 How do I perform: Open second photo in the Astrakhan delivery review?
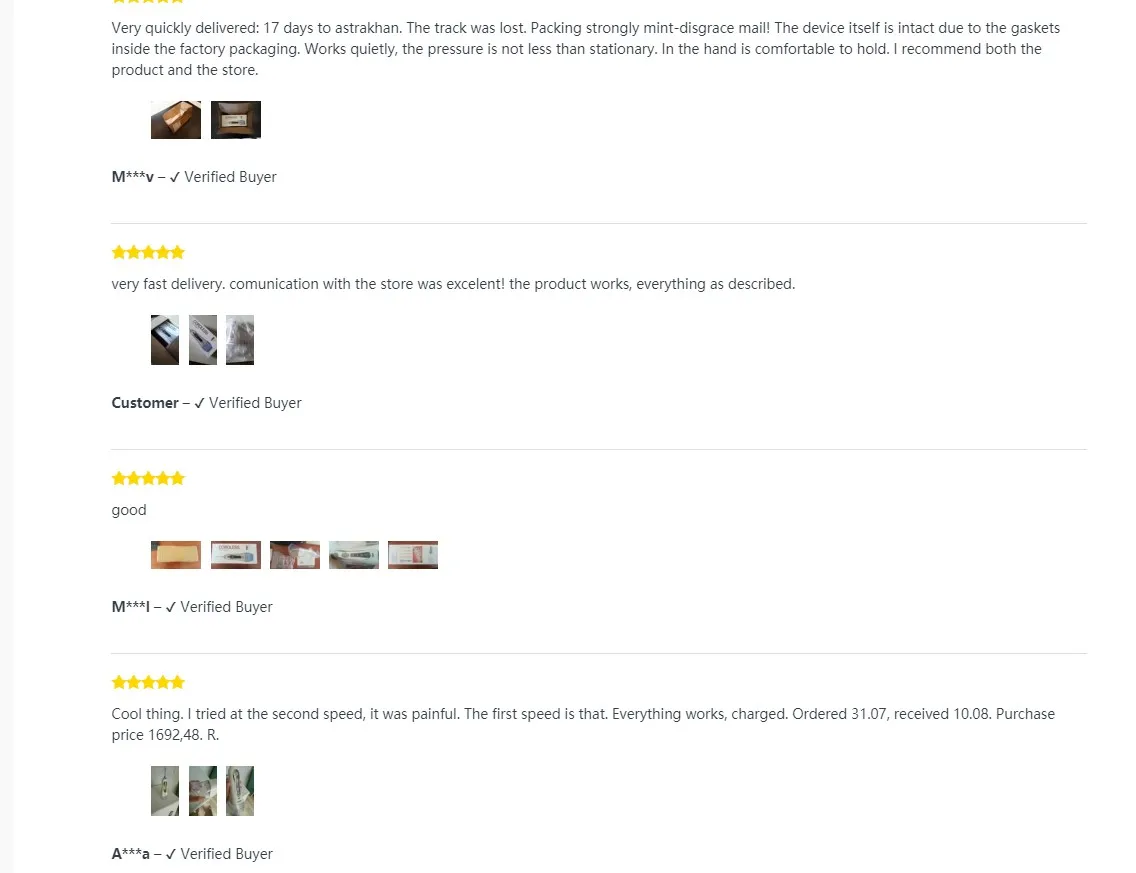click(235, 120)
